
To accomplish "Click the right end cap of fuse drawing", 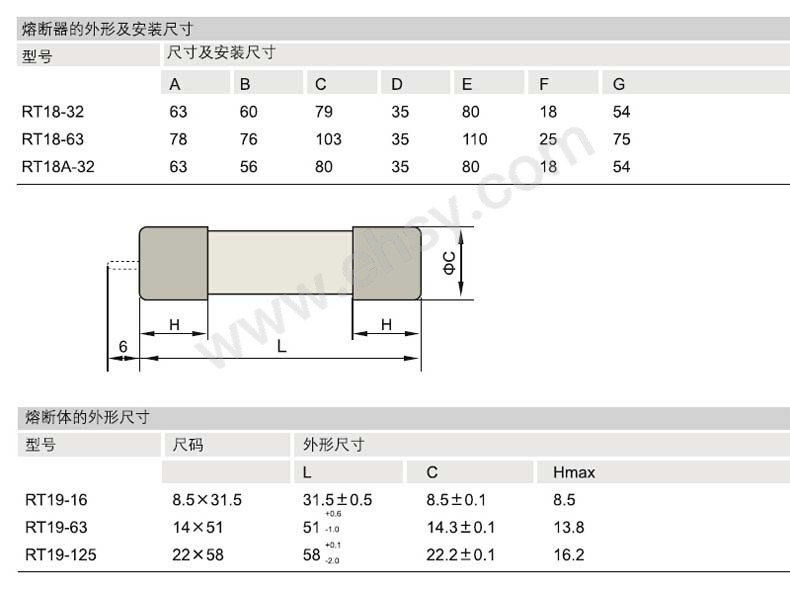I will (x=387, y=263).
